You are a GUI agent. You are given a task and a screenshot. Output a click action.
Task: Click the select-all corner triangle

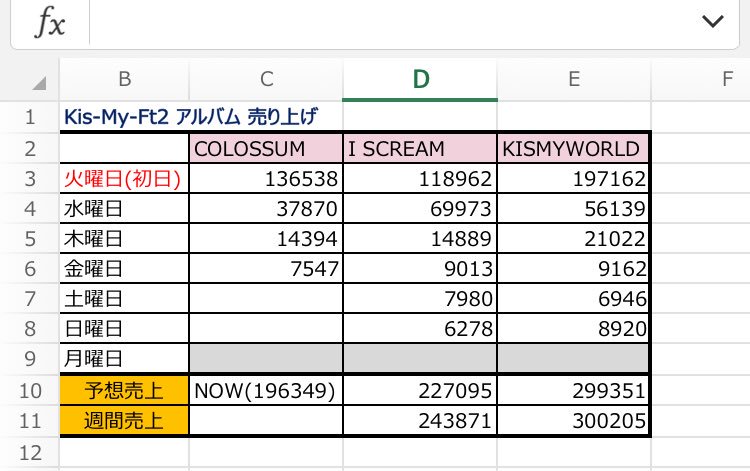(39, 83)
